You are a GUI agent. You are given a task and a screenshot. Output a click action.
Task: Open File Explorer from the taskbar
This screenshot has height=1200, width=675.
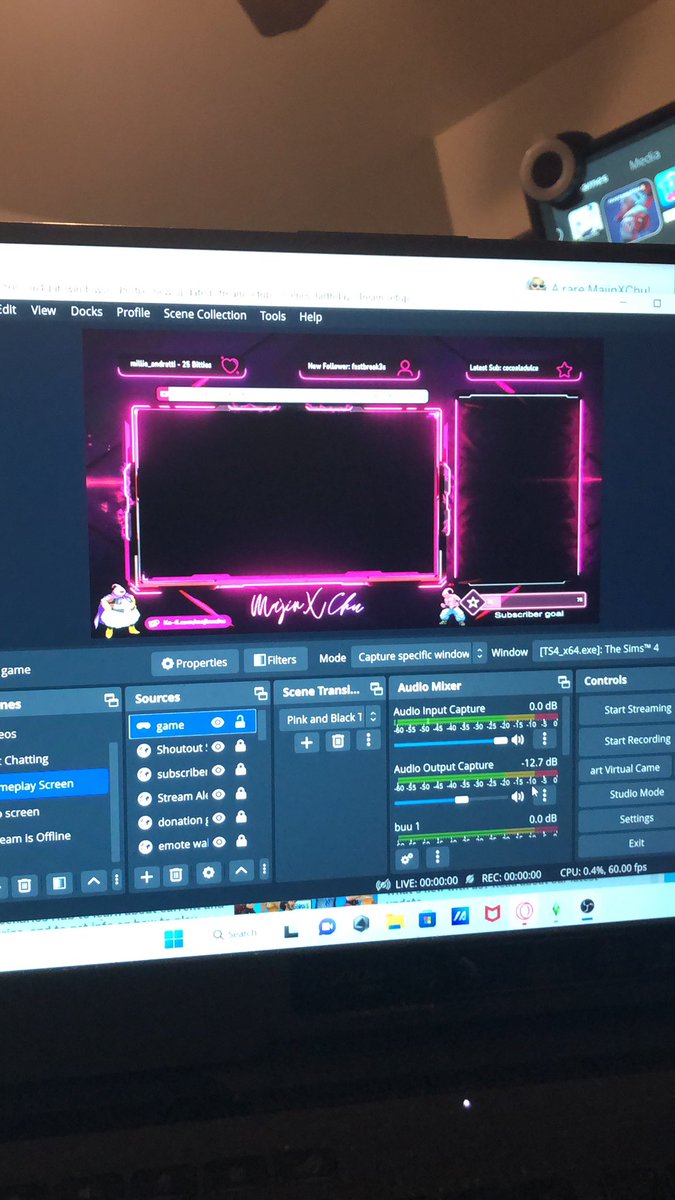coord(394,920)
